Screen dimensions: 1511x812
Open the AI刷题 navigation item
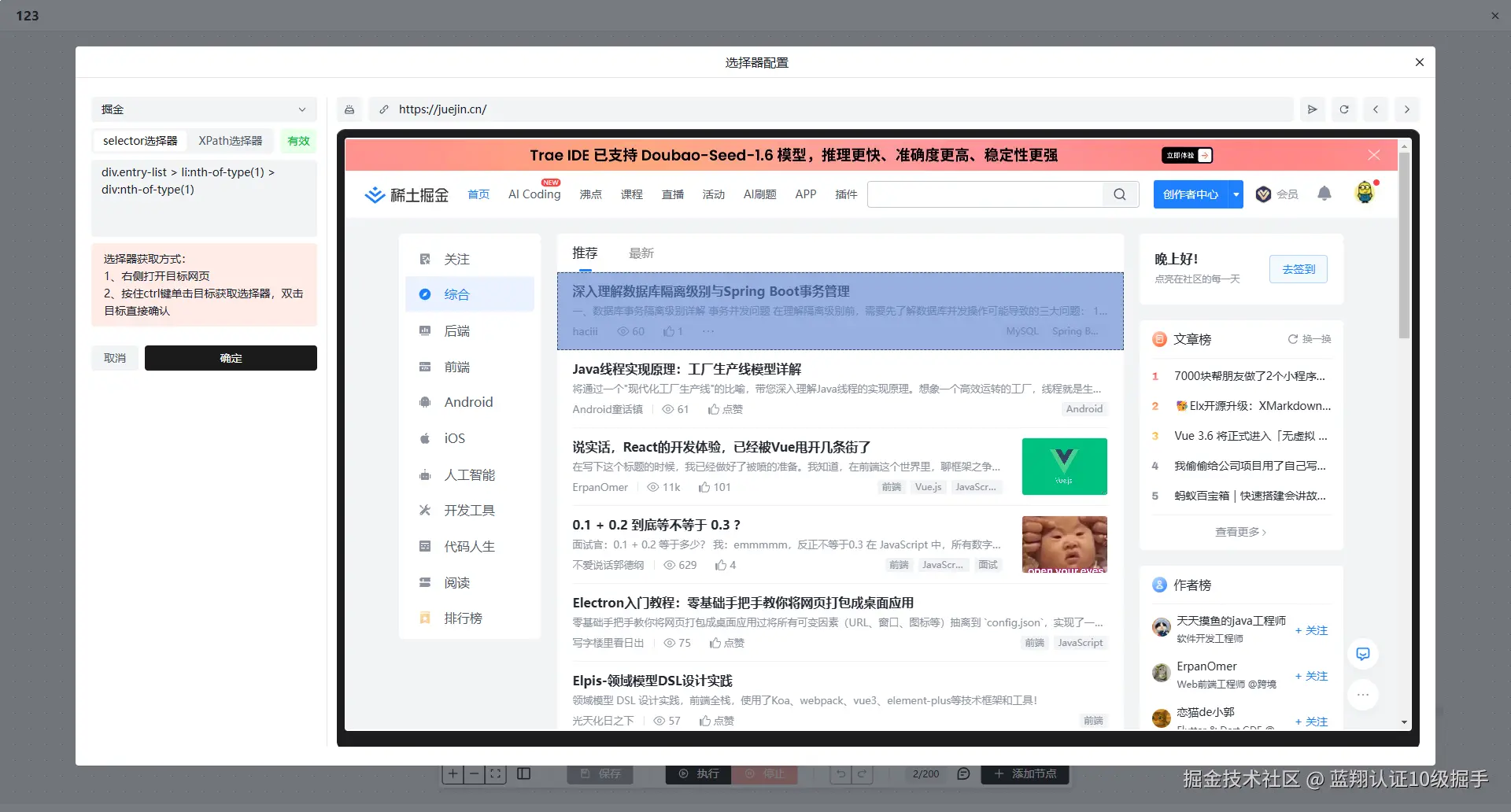point(760,194)
